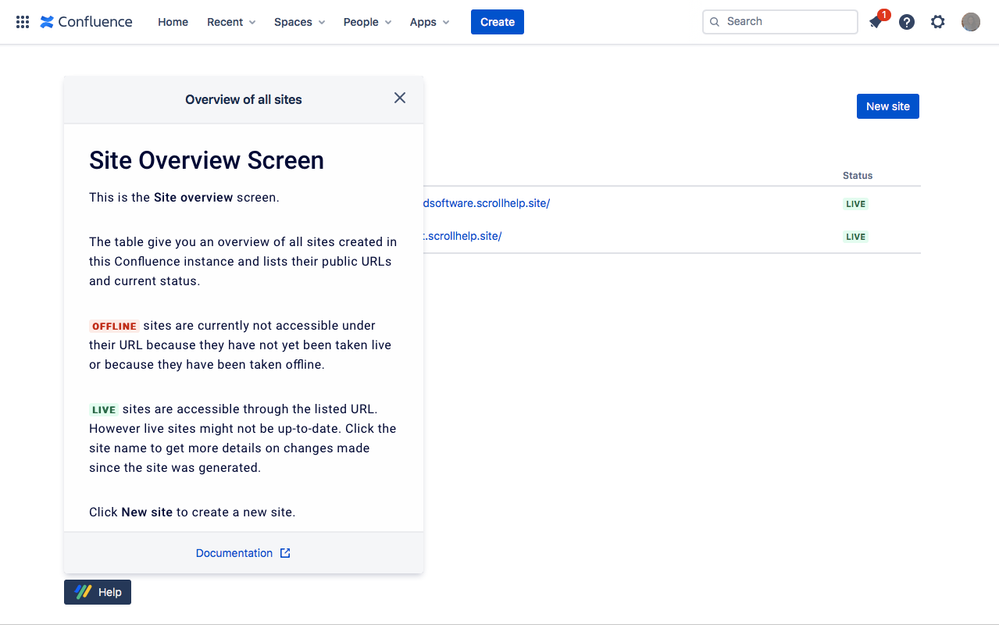The width and height of the screenshot is (999, 625).
Task: Click the Overview of all sites title
Action: pos(243,99)
